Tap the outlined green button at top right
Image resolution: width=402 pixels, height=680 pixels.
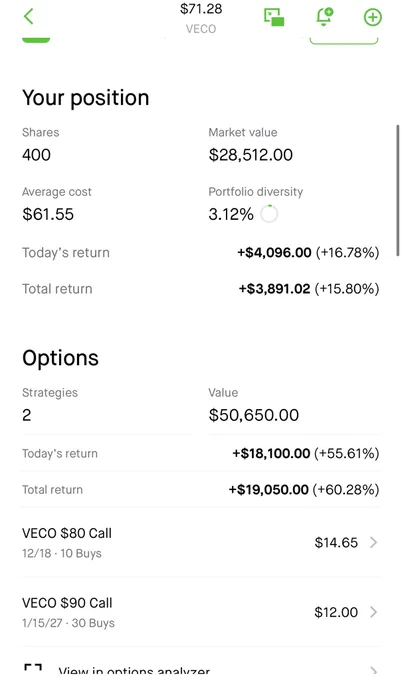point(343,41)
